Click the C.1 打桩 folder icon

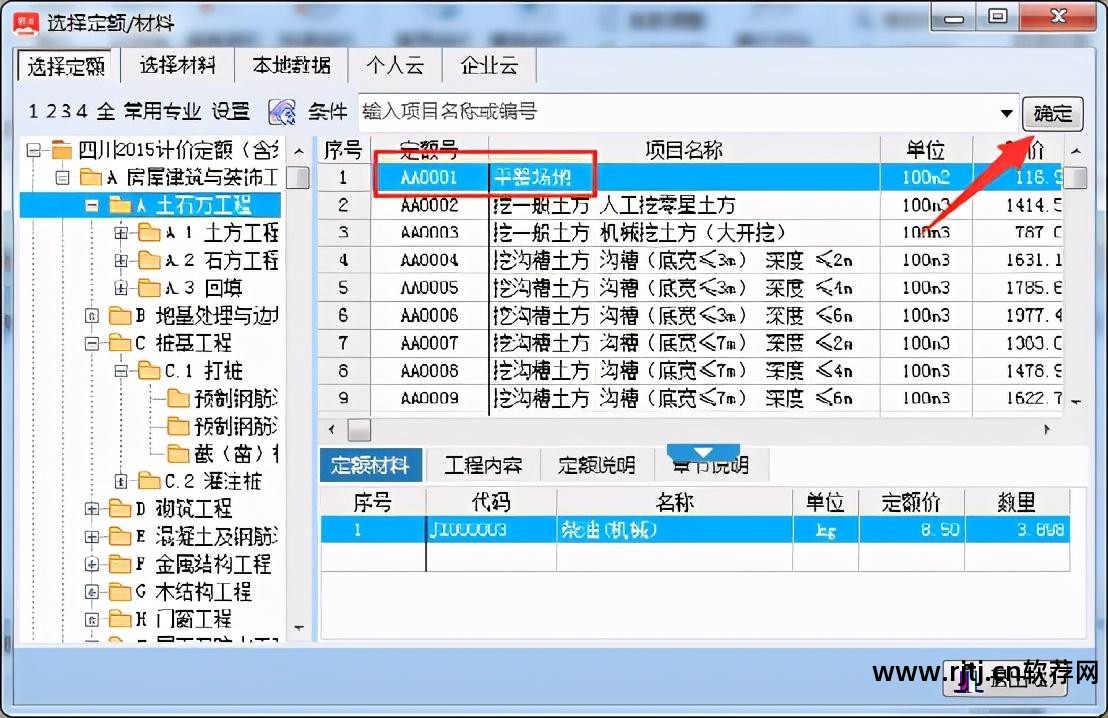(149, 371)
